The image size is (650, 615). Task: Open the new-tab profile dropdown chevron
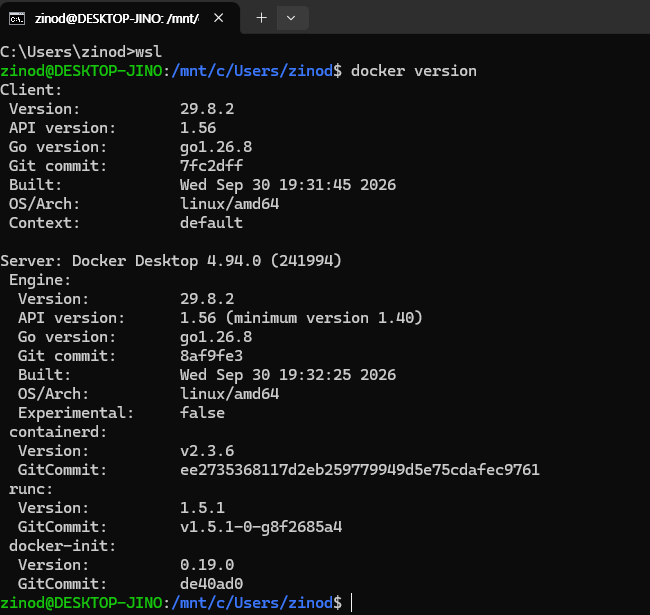click(x=291, y=18)
